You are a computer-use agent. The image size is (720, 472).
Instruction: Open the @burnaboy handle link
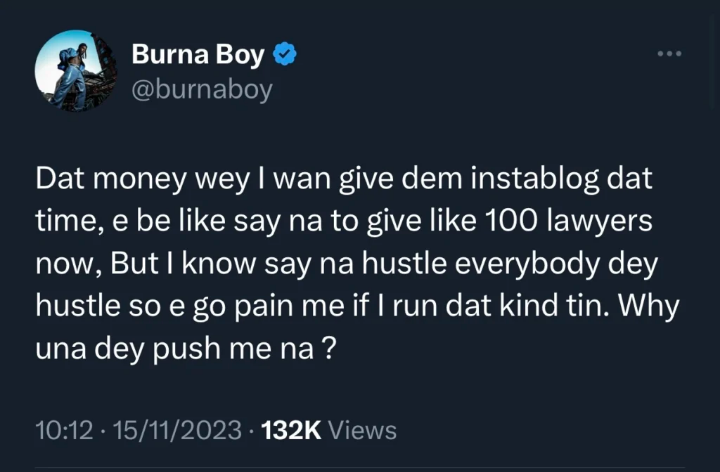202,90
